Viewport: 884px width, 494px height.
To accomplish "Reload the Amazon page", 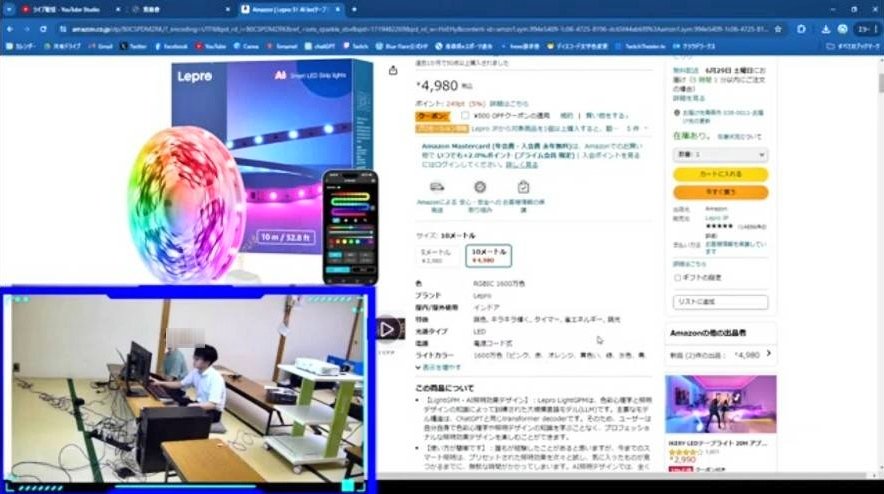I will [x=43, y=29].
